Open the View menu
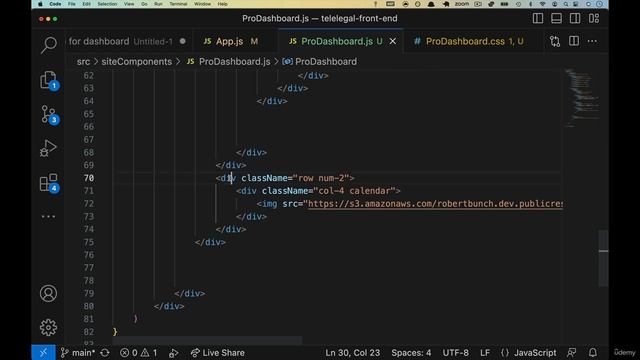This screenshot has width=640, height=360. pyautogui.click(x=129, y=4)
